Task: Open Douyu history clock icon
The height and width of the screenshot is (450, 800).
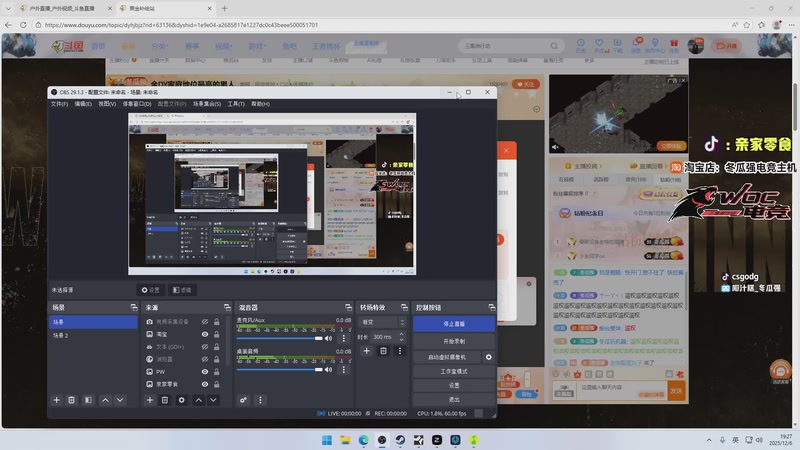Action: (581, 45)
